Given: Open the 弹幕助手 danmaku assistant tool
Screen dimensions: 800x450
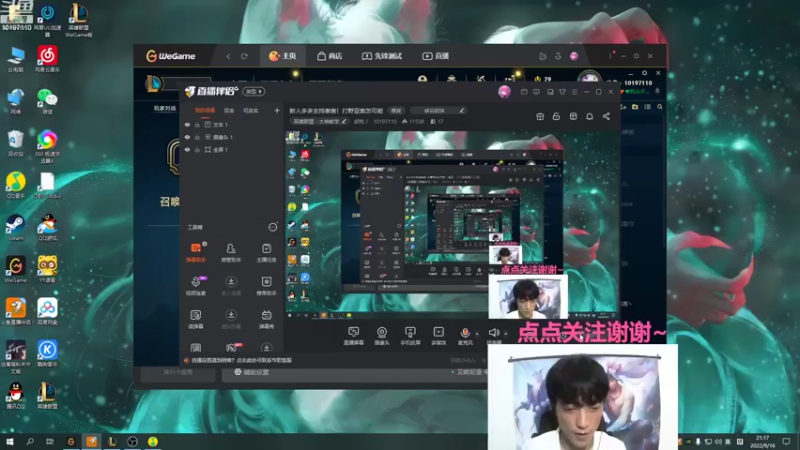Looking at the screenshot, I should coord(196,252).
